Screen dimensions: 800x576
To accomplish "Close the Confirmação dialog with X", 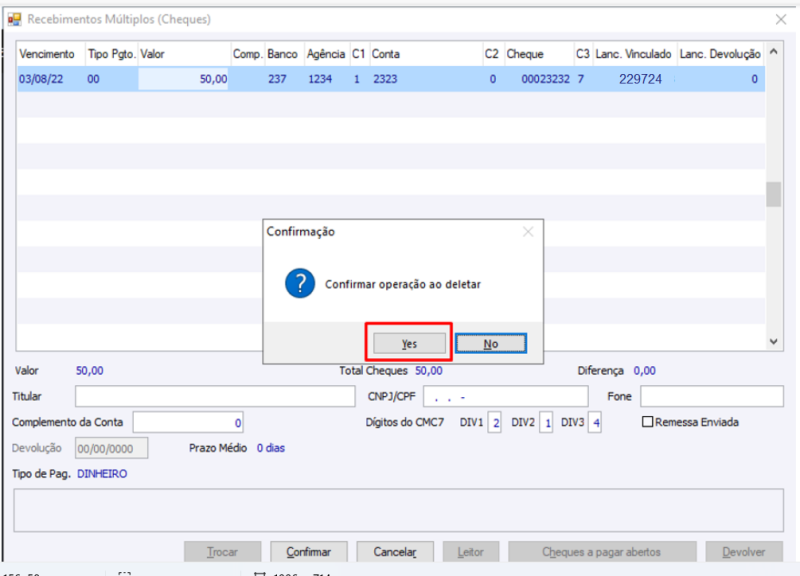I will coord(528,232).
